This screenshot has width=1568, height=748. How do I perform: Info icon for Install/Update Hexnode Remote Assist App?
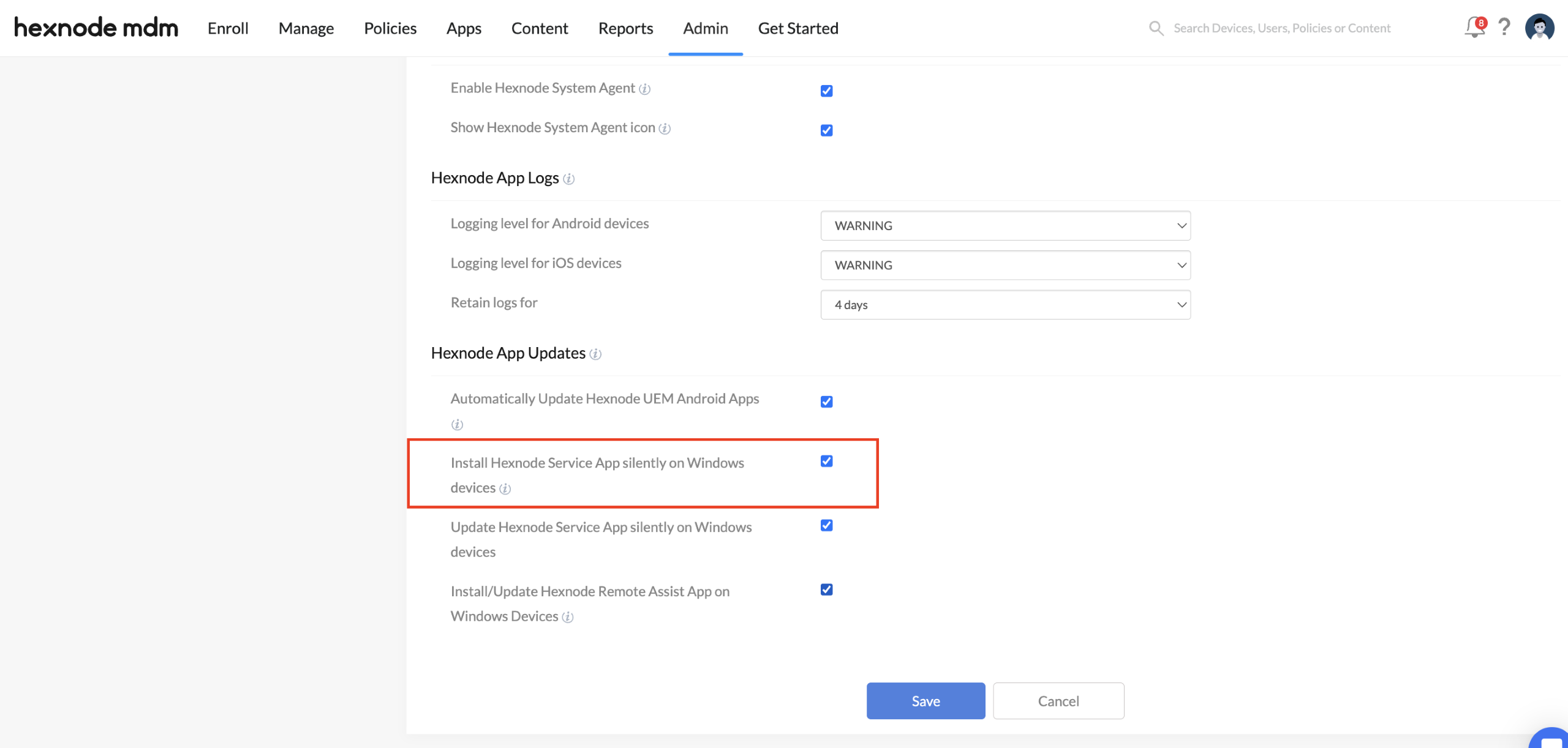[568, 617]
